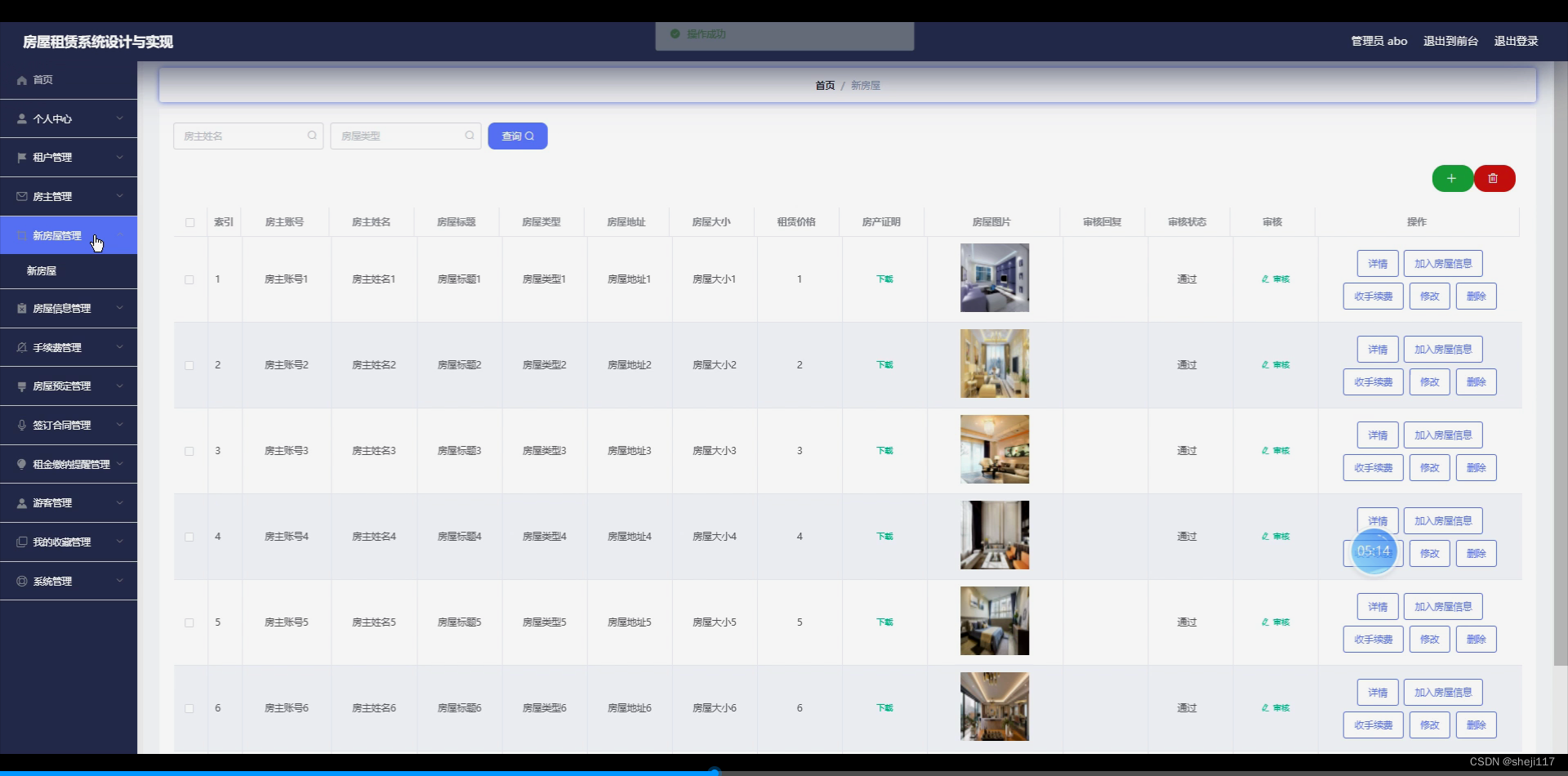Click the home icon beside 首页
Viewport: 1568px width, 776px height.
(20, 79)
